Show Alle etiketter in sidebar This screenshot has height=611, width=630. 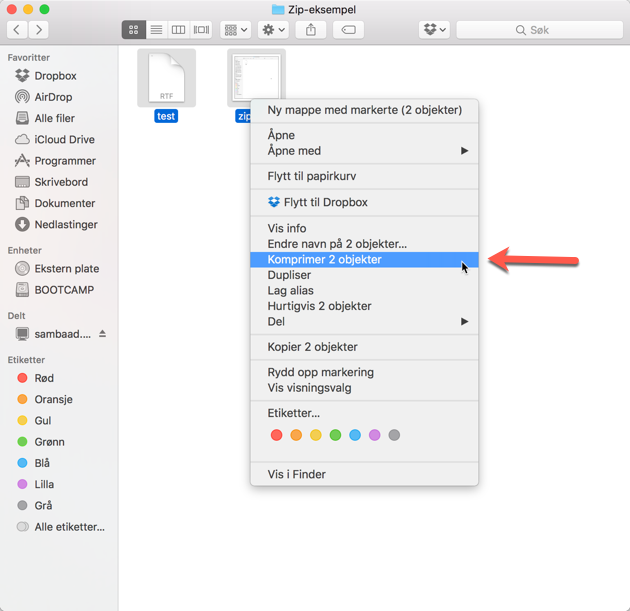pyautogui.click(x=69, y=527)
